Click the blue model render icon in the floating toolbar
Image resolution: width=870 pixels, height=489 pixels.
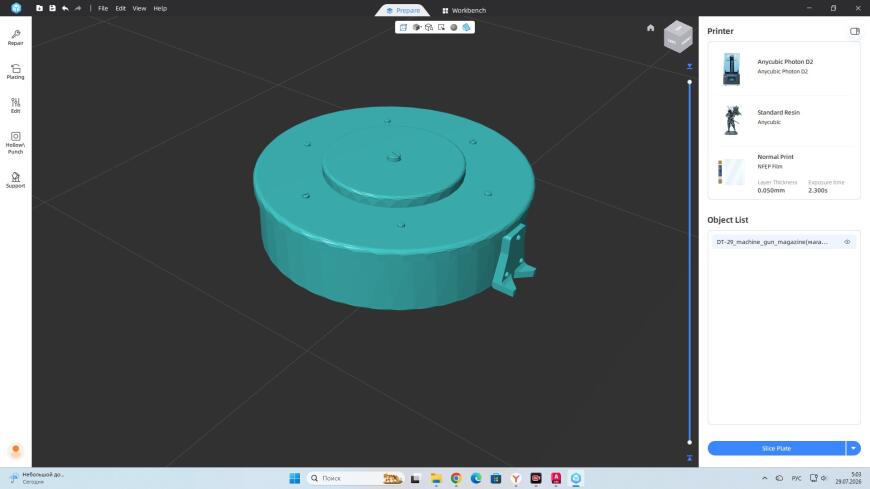pyautogui.click(x=467, y=27)
